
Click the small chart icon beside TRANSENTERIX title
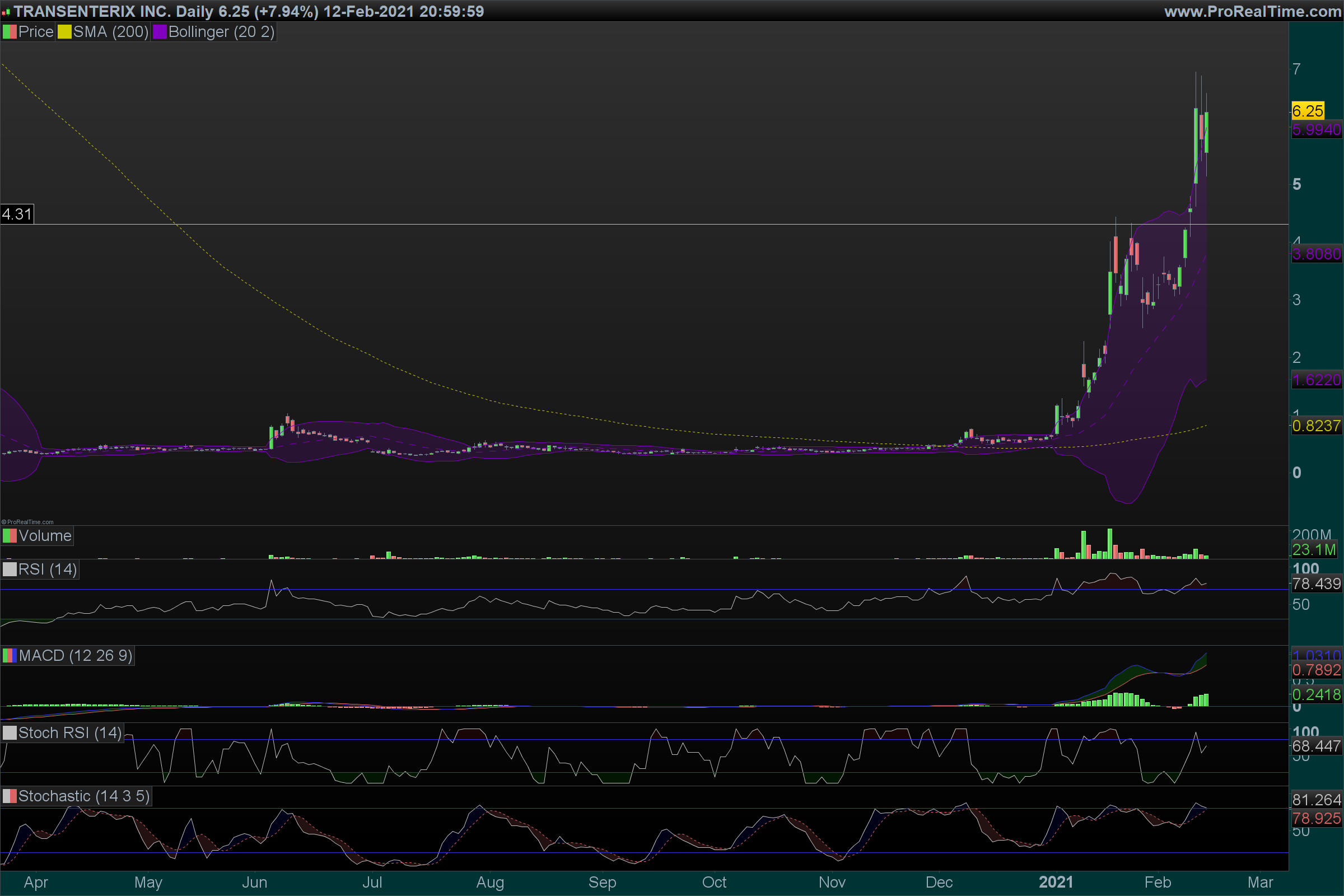[x=6, y=12]
